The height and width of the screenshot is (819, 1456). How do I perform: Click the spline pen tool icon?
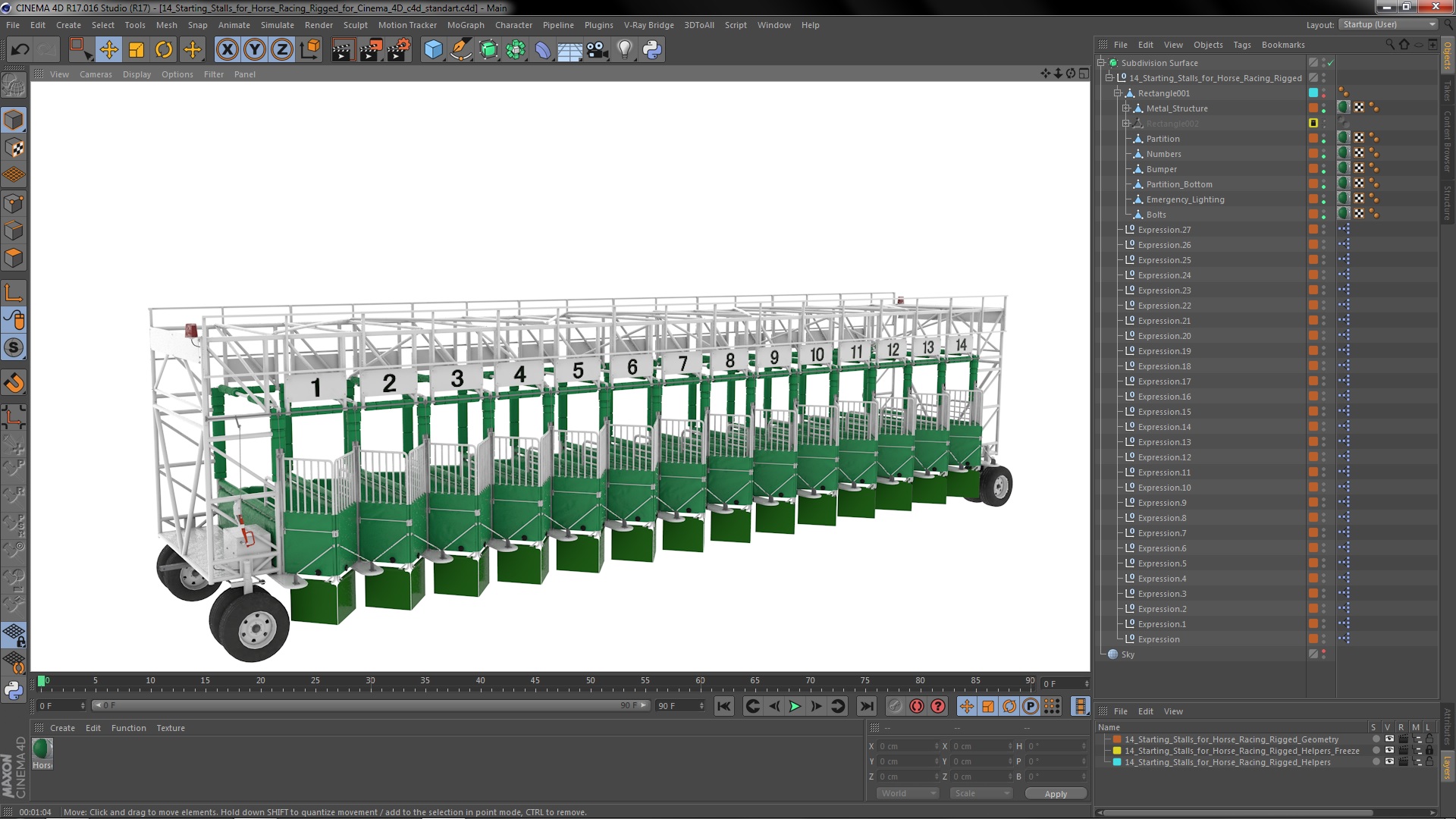point(460,50)
